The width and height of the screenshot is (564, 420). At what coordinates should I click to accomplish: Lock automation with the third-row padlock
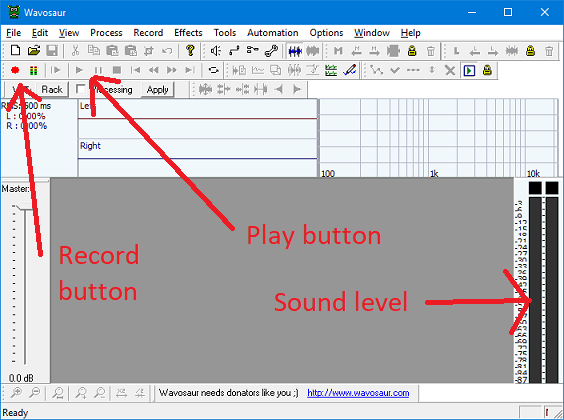(x=487, y=70)
